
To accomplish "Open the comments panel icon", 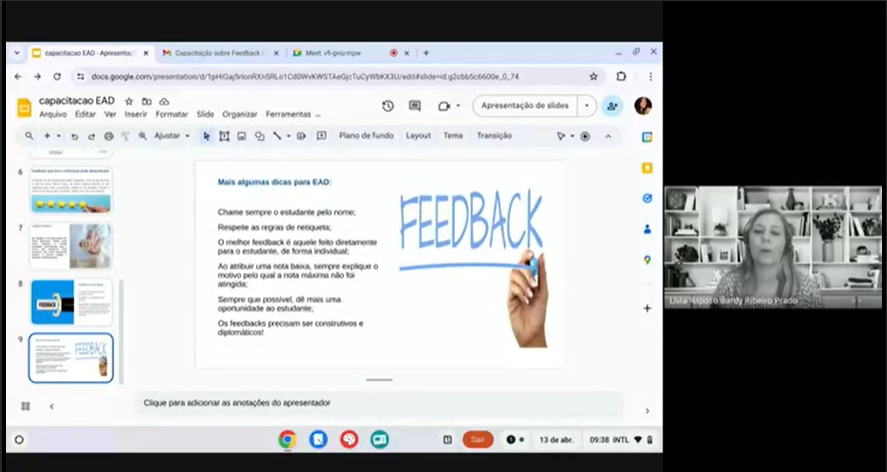I will click(x=415, y=106).
